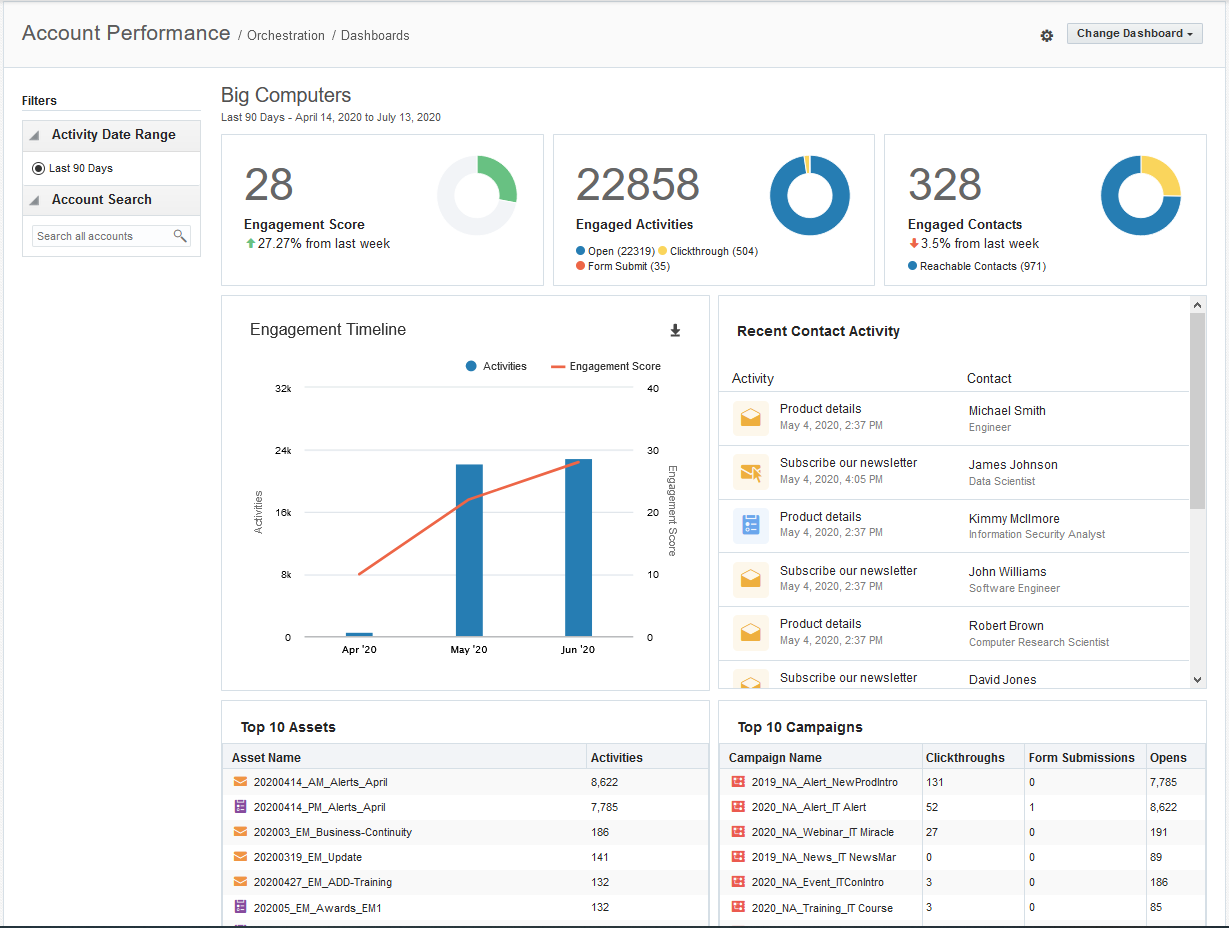
Task: Click the form icon for 20200414_PM_Alerts_April asset
Action: (240, 807)
